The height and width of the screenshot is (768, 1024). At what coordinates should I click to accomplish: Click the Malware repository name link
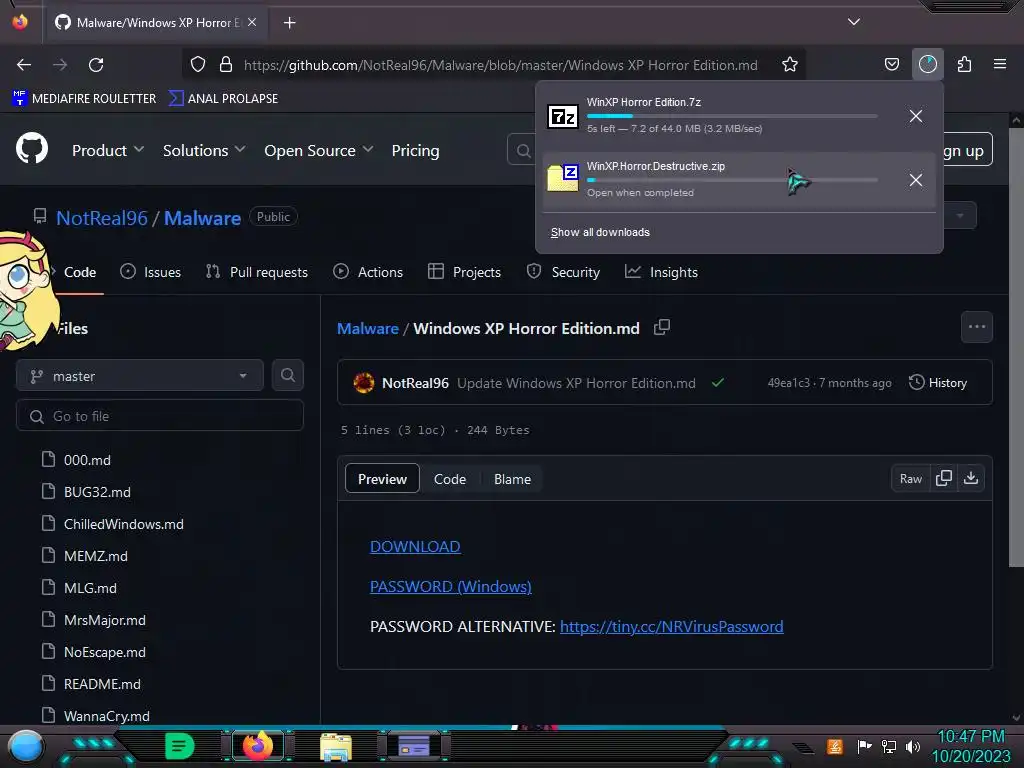[202, 218]
